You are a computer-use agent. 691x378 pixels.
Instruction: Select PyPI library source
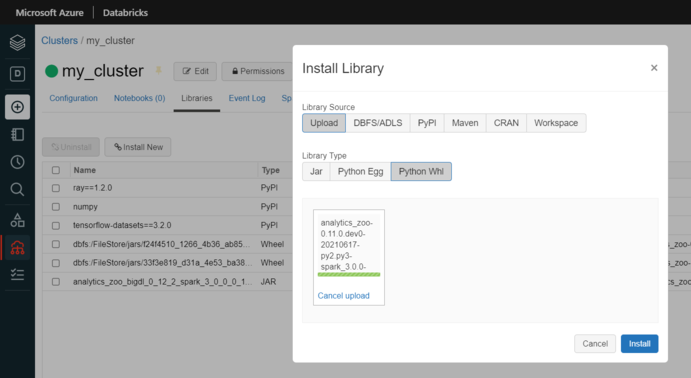tap(427, 123)
